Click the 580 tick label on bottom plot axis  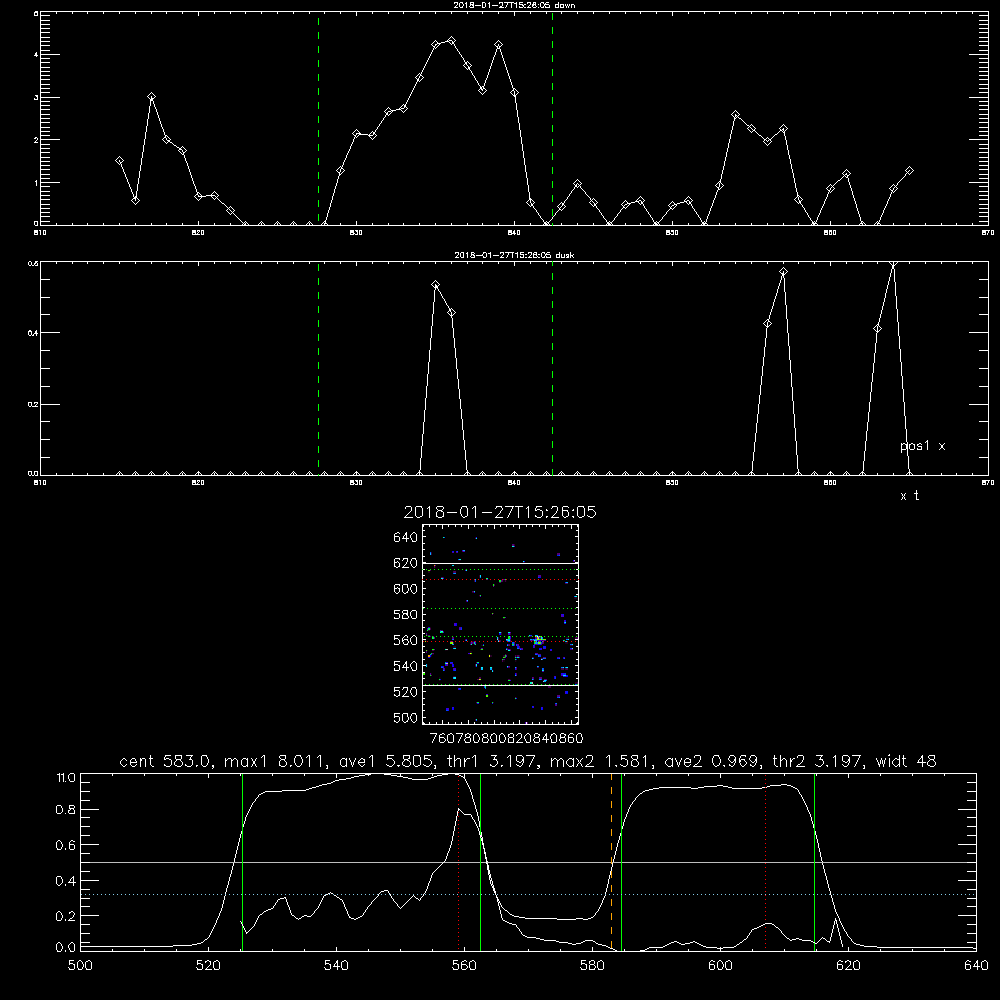592,965
